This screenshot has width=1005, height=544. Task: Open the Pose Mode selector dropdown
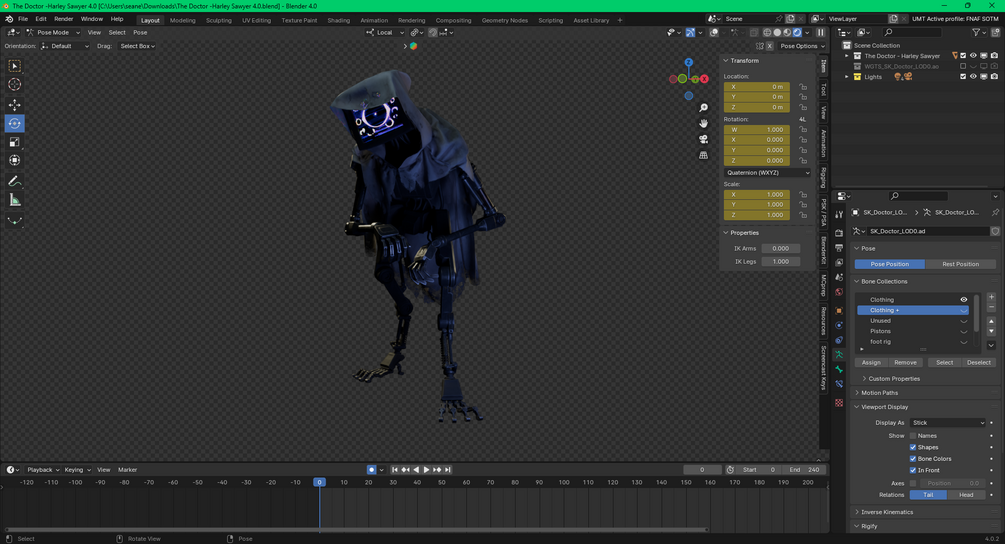[x=52, y=32]
